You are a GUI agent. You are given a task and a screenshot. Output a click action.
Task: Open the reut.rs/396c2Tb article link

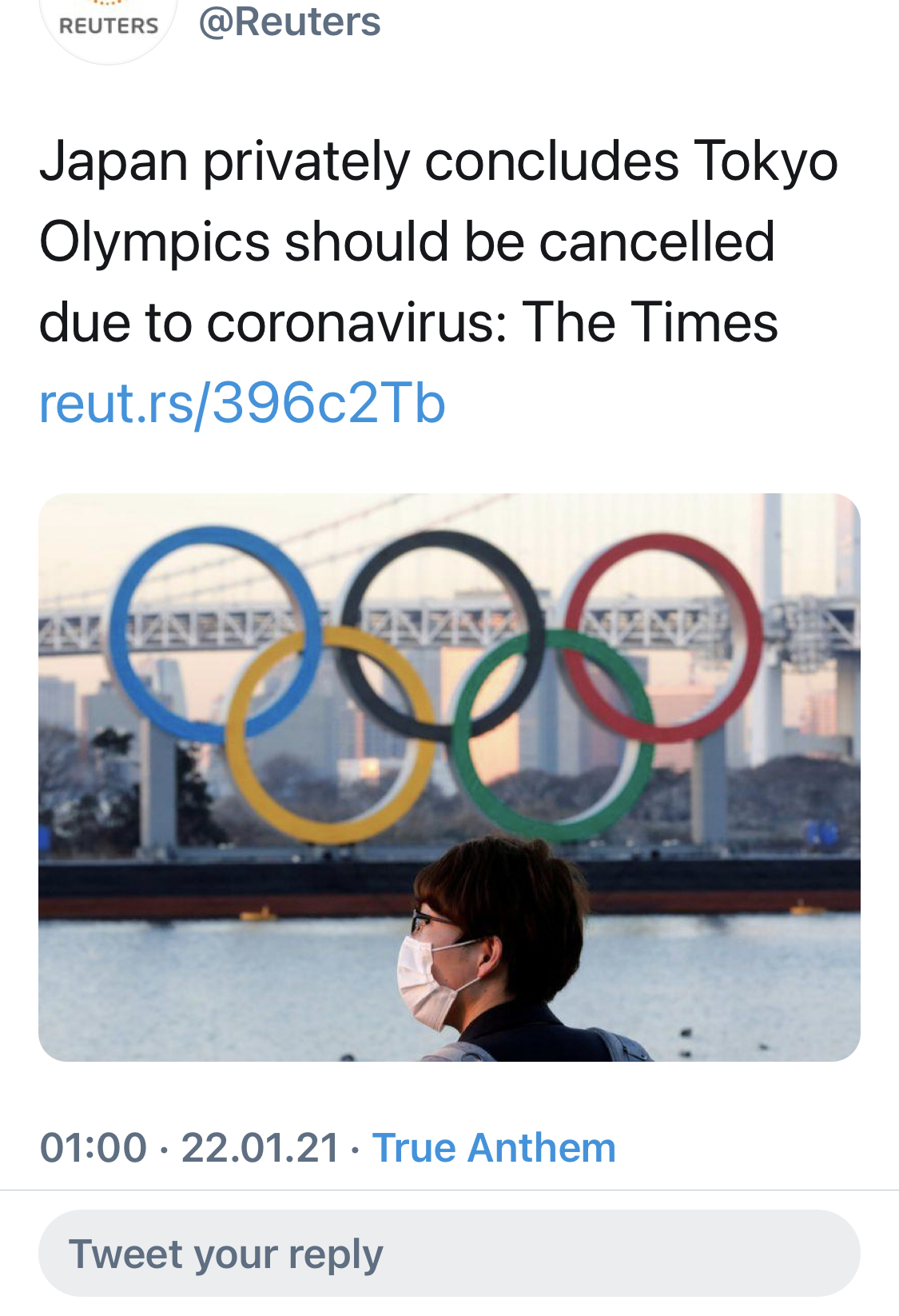(242, 403)
